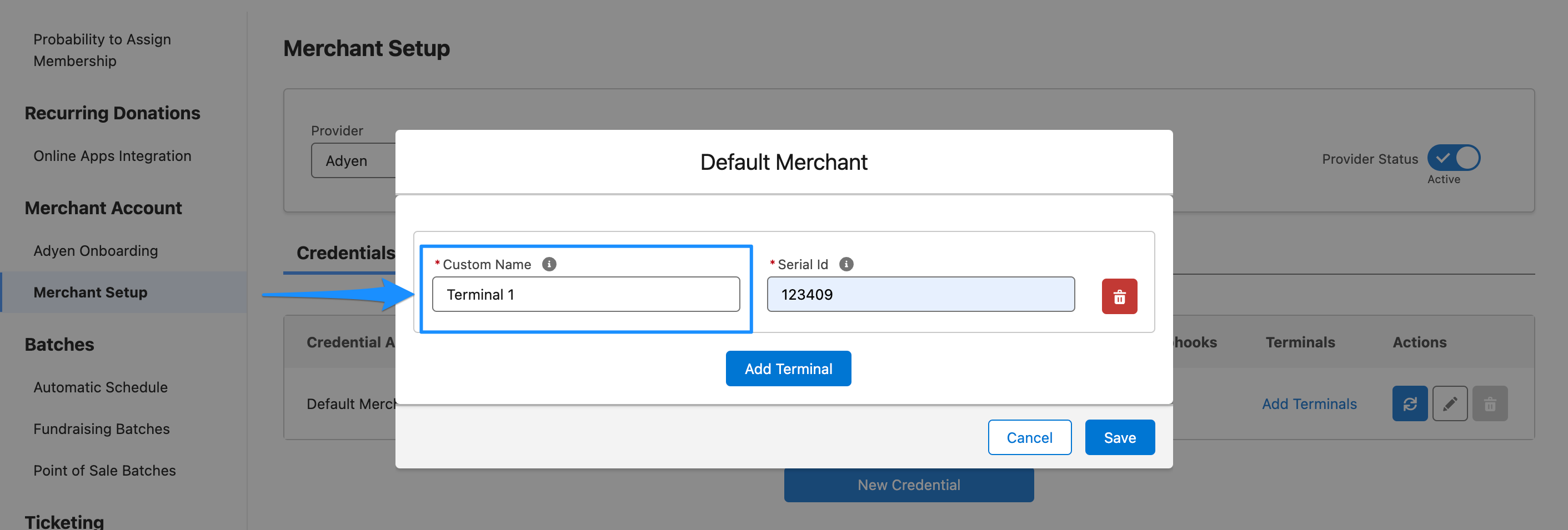The image size is (1568, 530).
Task: Click the gray trash icon under Actions
Action: coord(1490,403)
